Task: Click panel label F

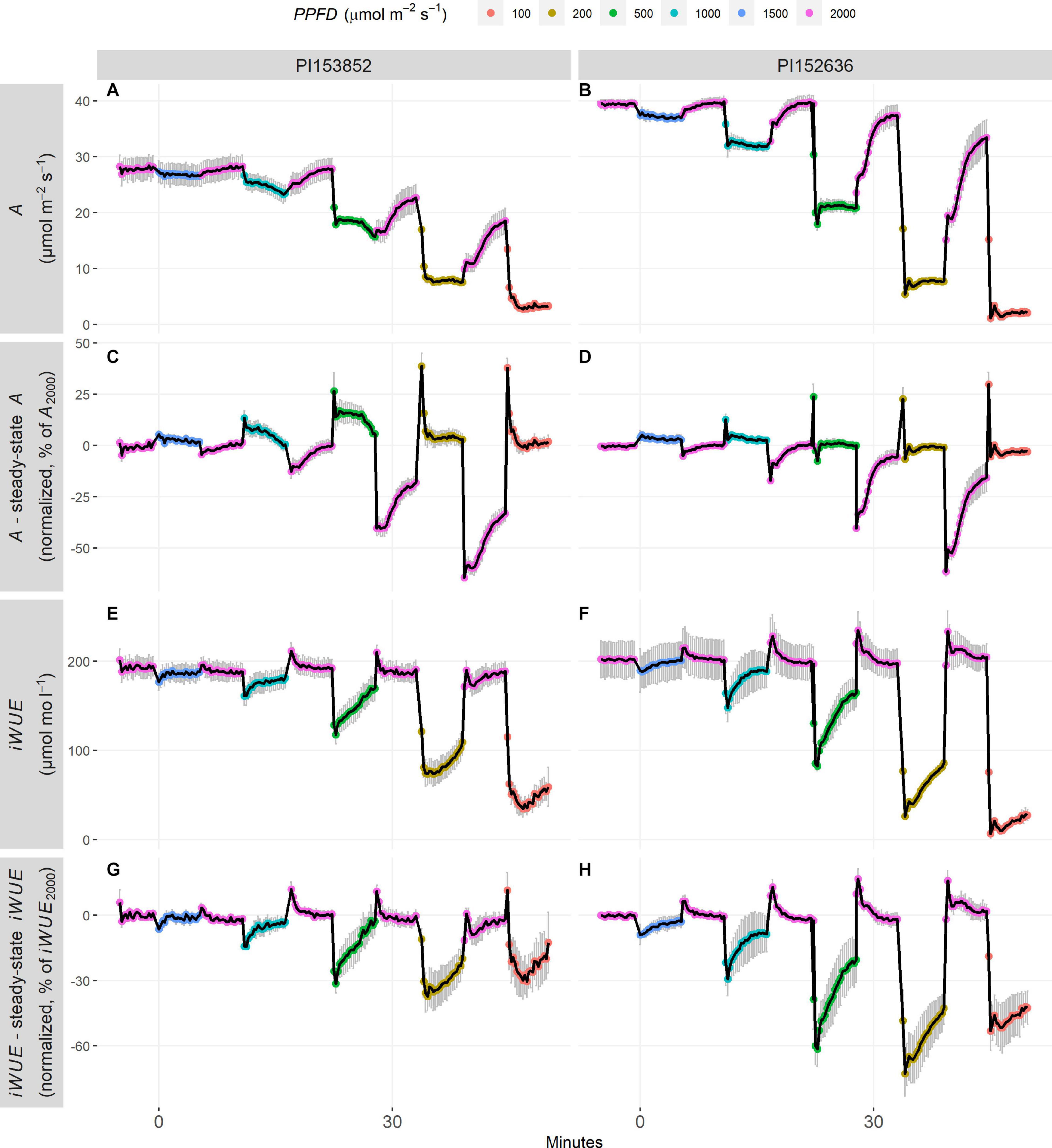Action: point(584,613)
